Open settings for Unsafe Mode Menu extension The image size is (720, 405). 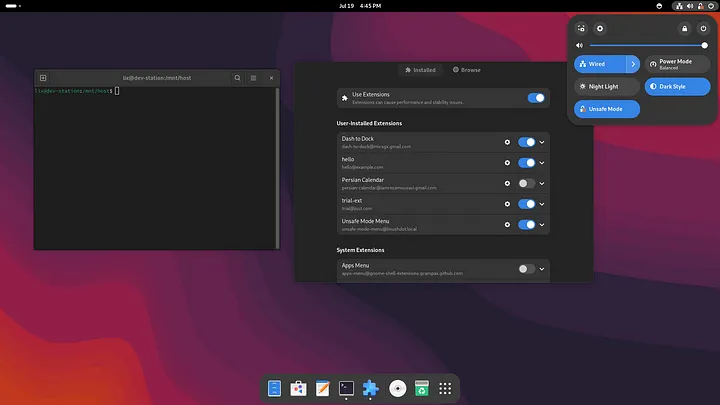point(507,225)
